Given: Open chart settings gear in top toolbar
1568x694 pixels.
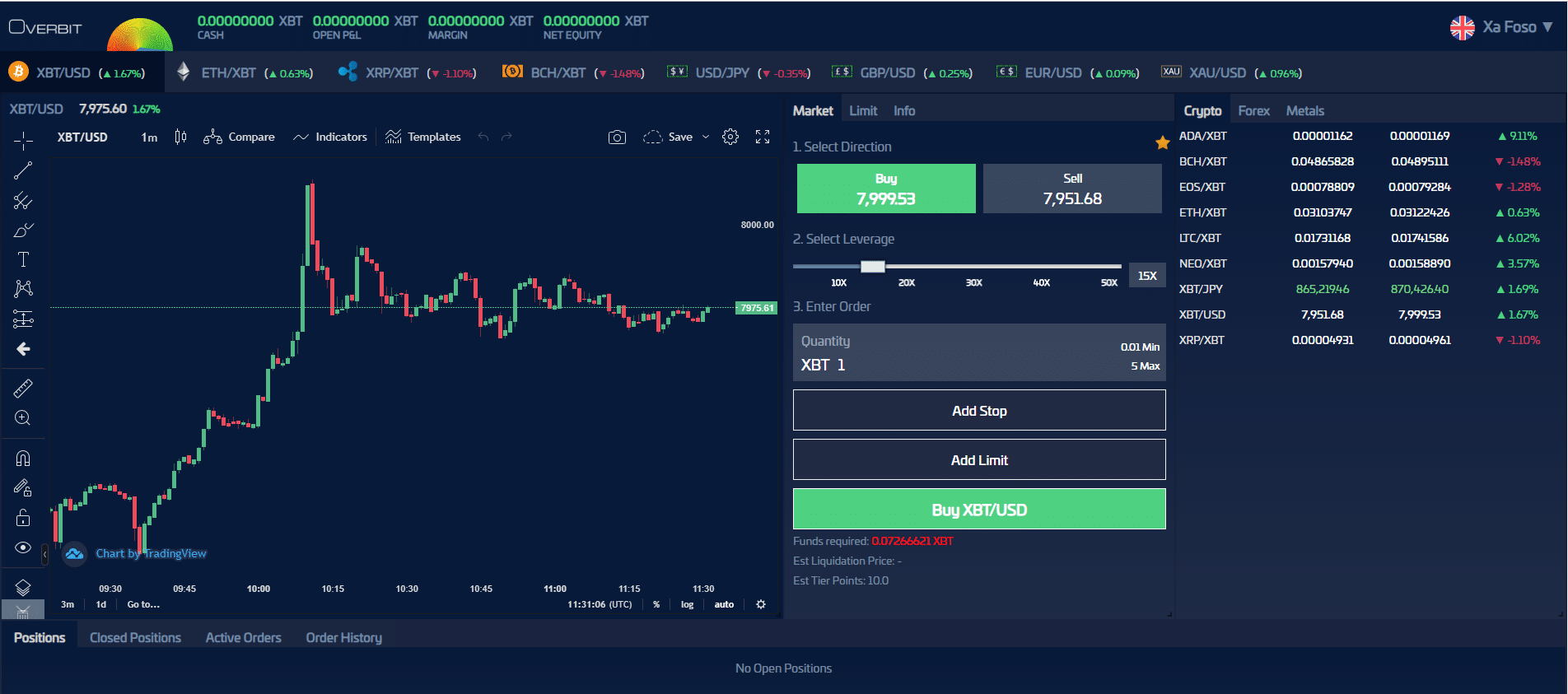Looking at the screenshot, I should [x=730, y=137].
